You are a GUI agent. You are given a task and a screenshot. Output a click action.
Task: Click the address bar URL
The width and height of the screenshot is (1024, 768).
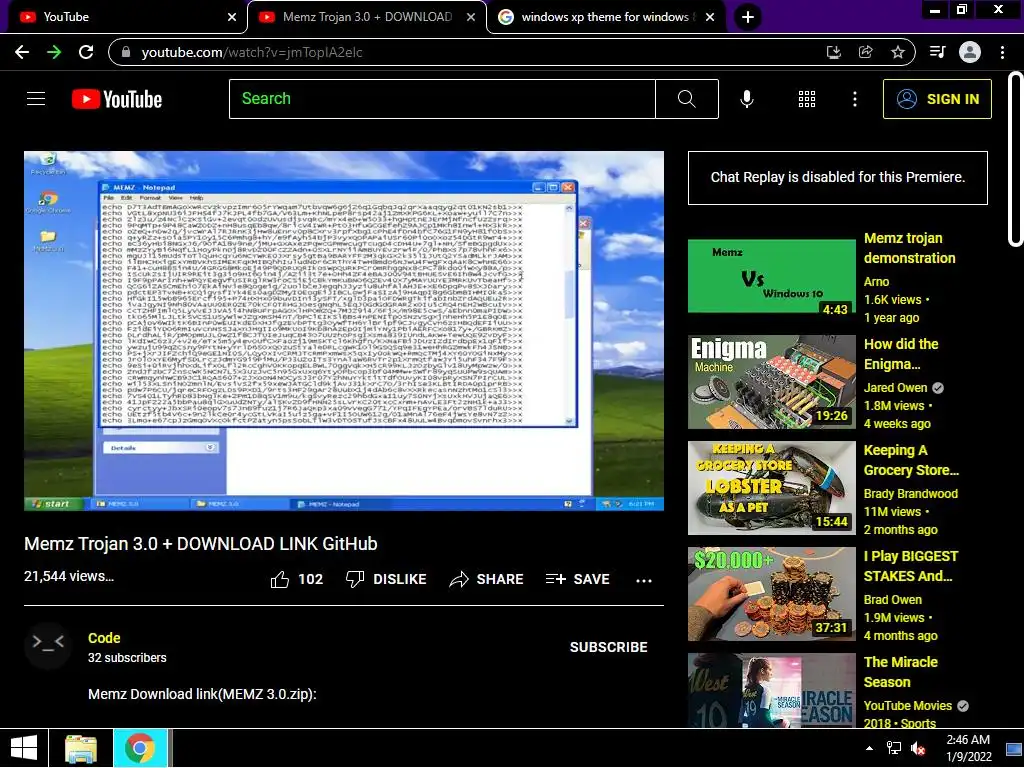(251, 52)
